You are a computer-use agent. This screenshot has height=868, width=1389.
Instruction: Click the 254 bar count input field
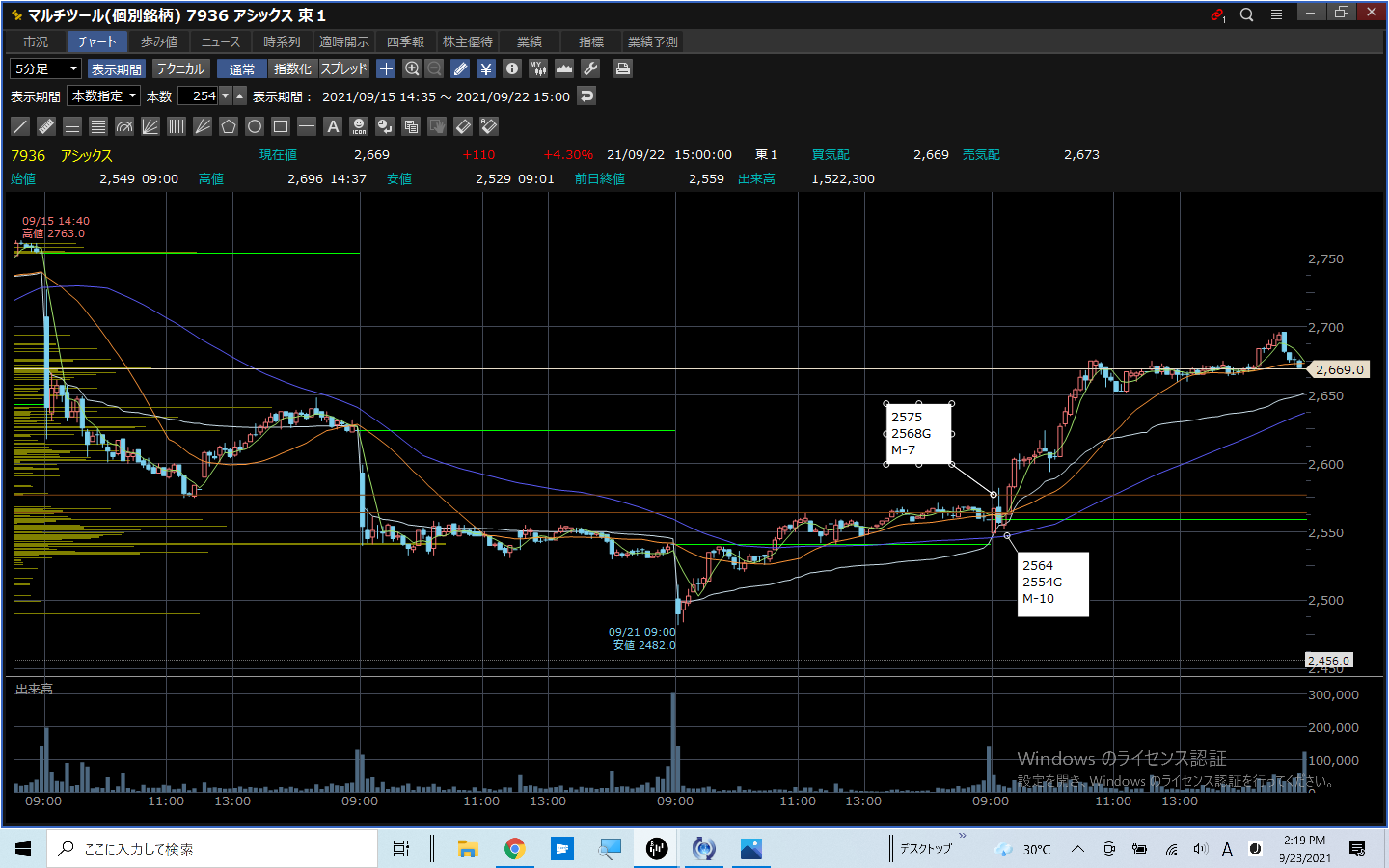199,96
